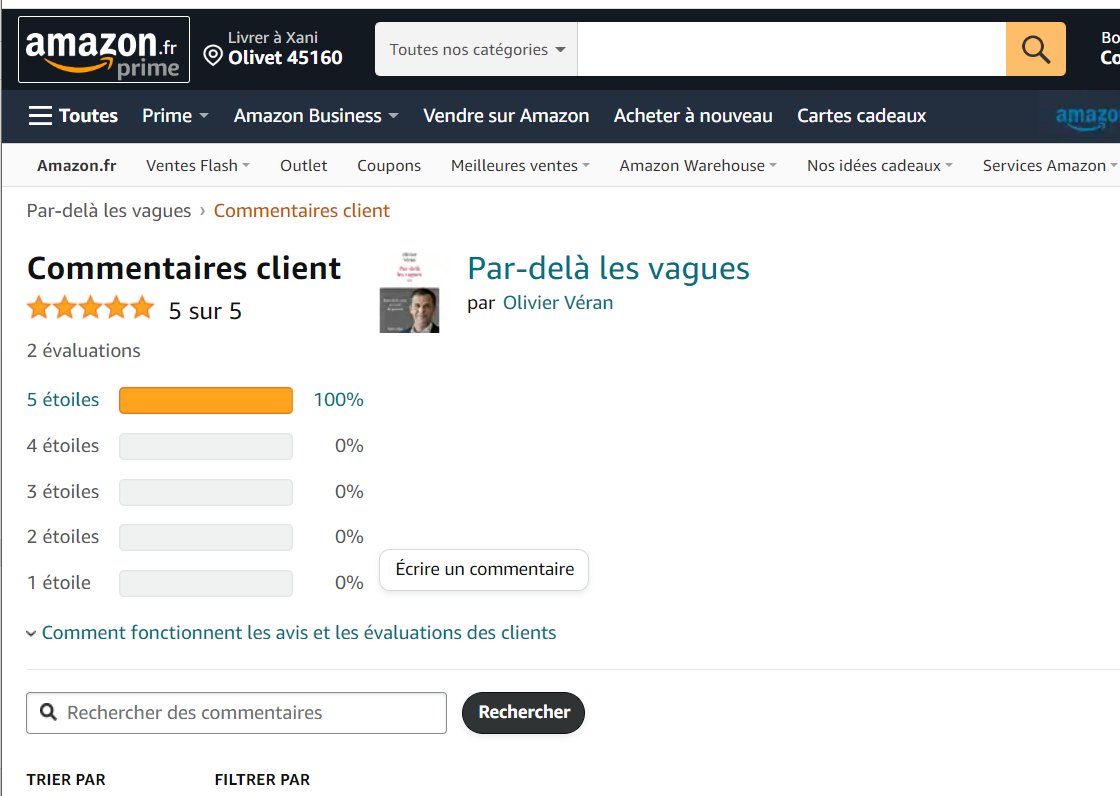The width and height of the screenshot is (1120, 796).
Task: Click the five-star rating graphic
Action: [91, 308]
